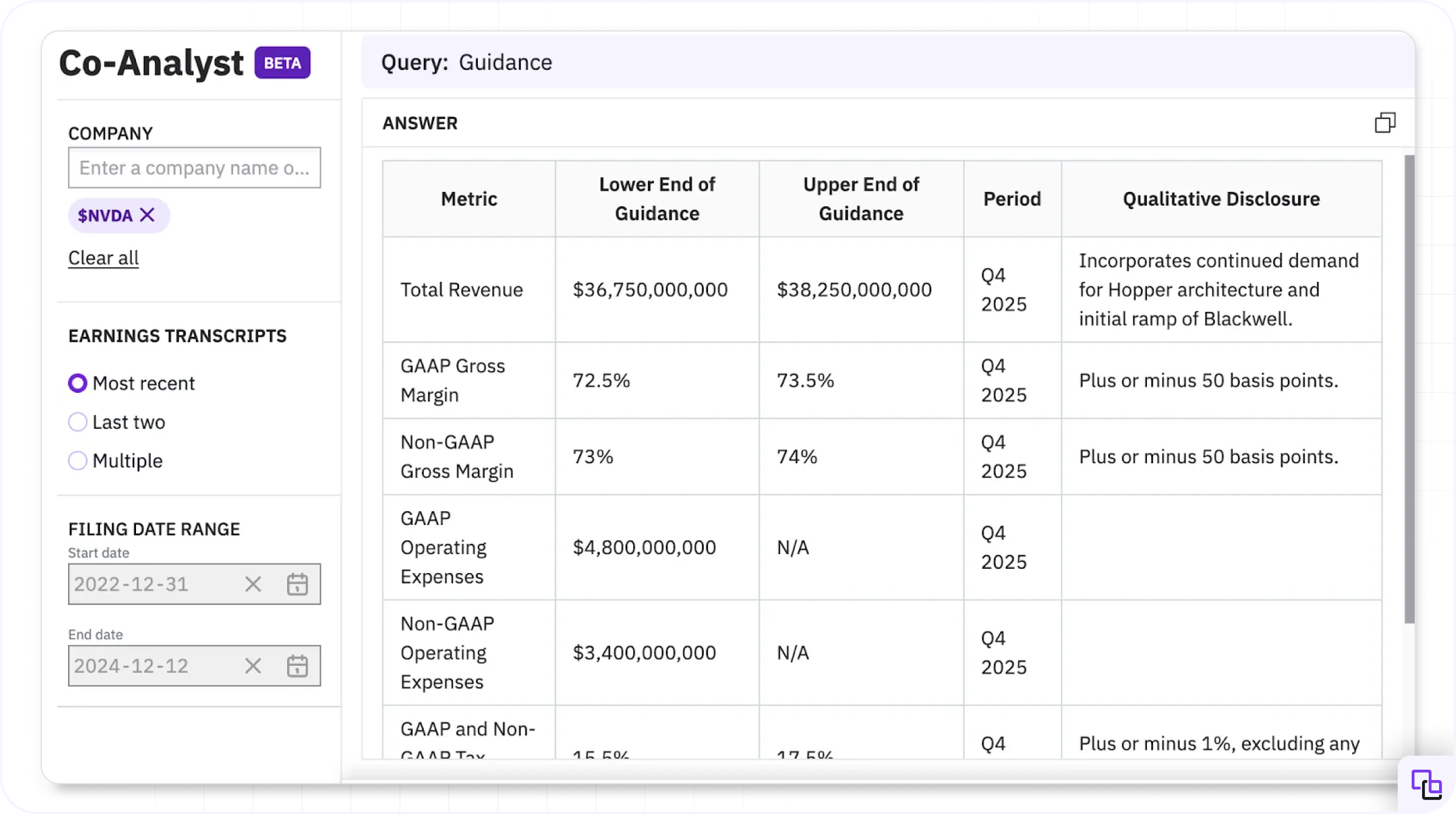Remove the $NVDA company tag
Image resolution: width=1456 pixels, height=814 pixels.
pos(148,215)
